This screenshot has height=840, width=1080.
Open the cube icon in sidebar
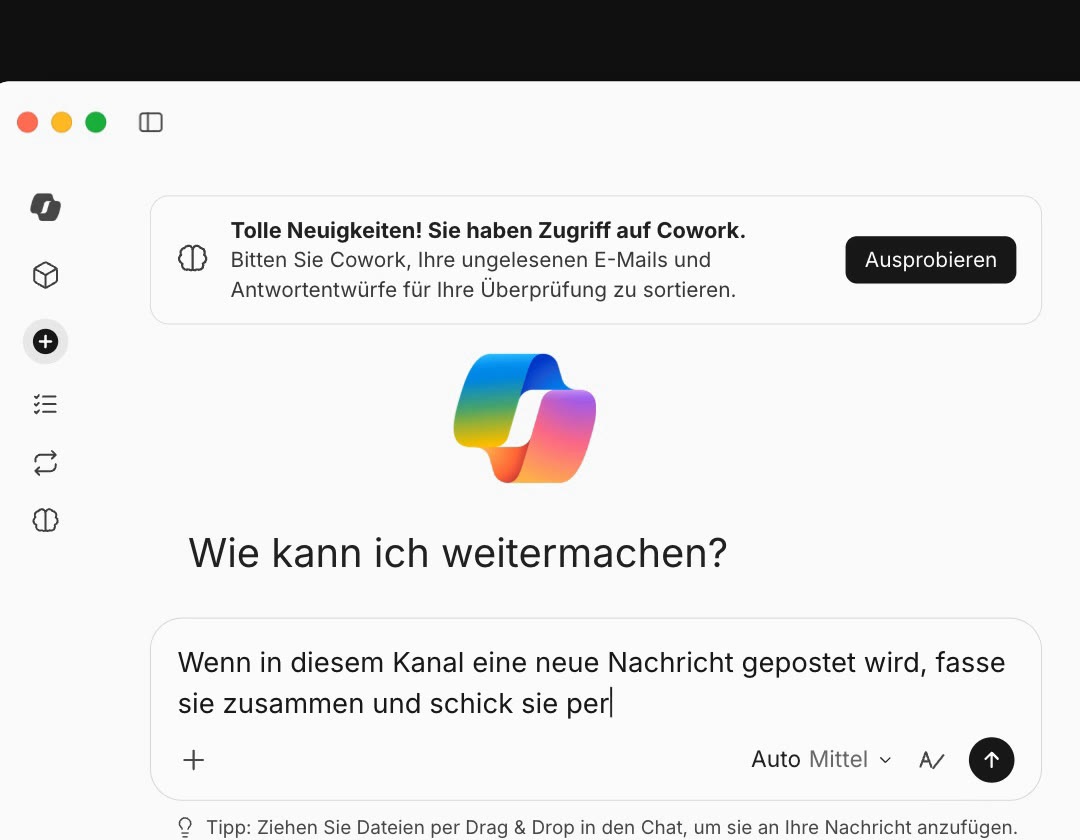coord(45,275)
